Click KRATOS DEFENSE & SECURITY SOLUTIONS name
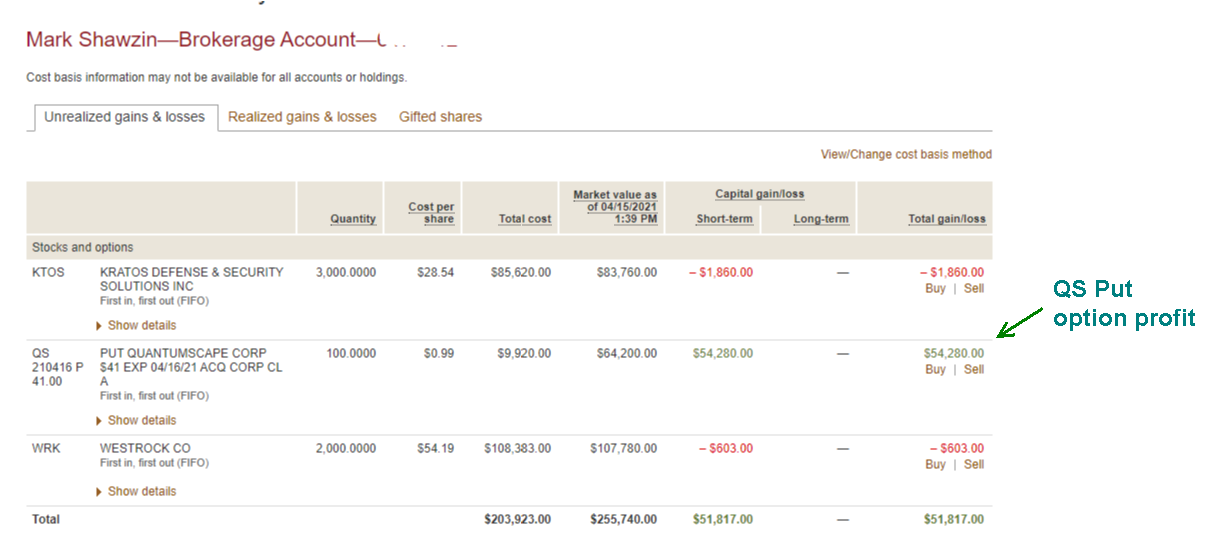This screenshot has width=1212, height=548. pyautogui.click(x=191, y=279)
